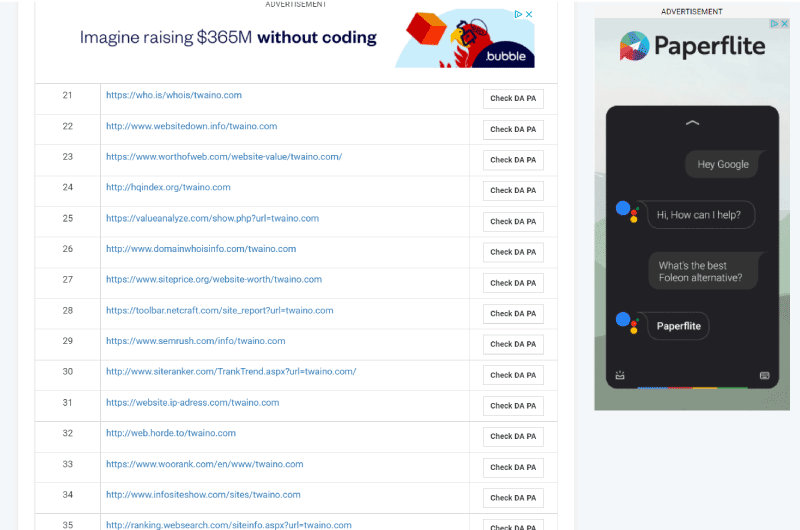Click Google Assistant dots beside Paperflite answer
This screenshot has width=800, height=530.
[x=628, y=323]
